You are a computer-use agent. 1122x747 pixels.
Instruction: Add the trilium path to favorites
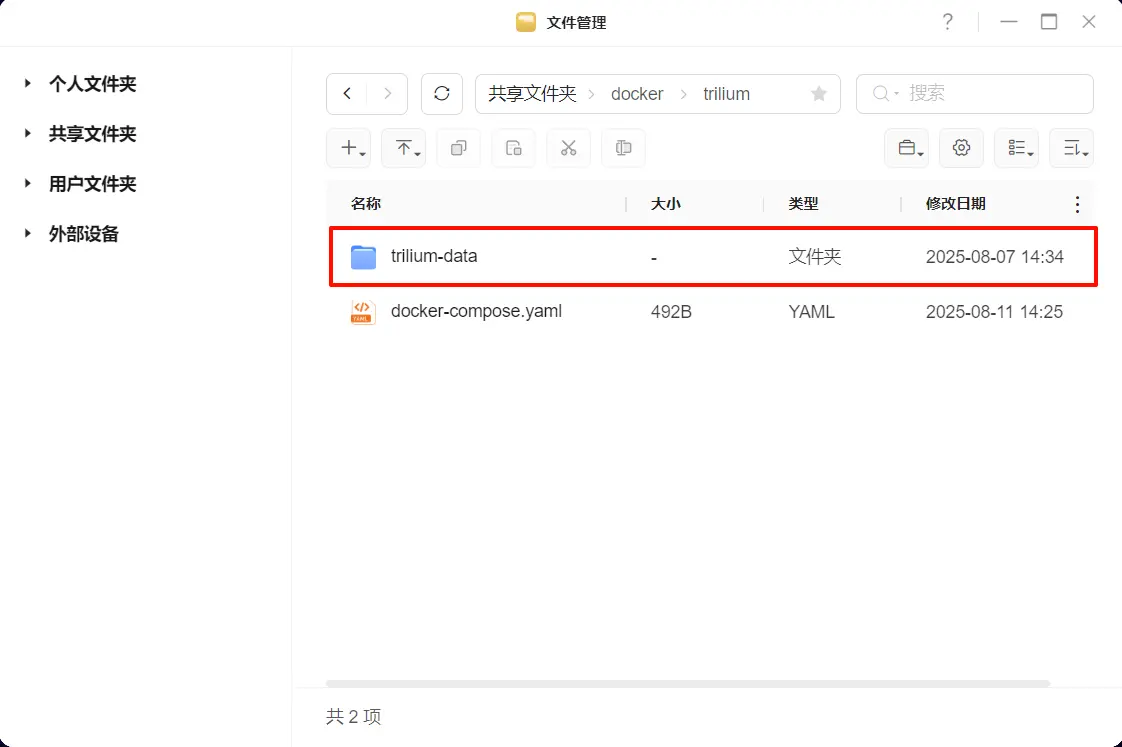[x=818, y=94]
